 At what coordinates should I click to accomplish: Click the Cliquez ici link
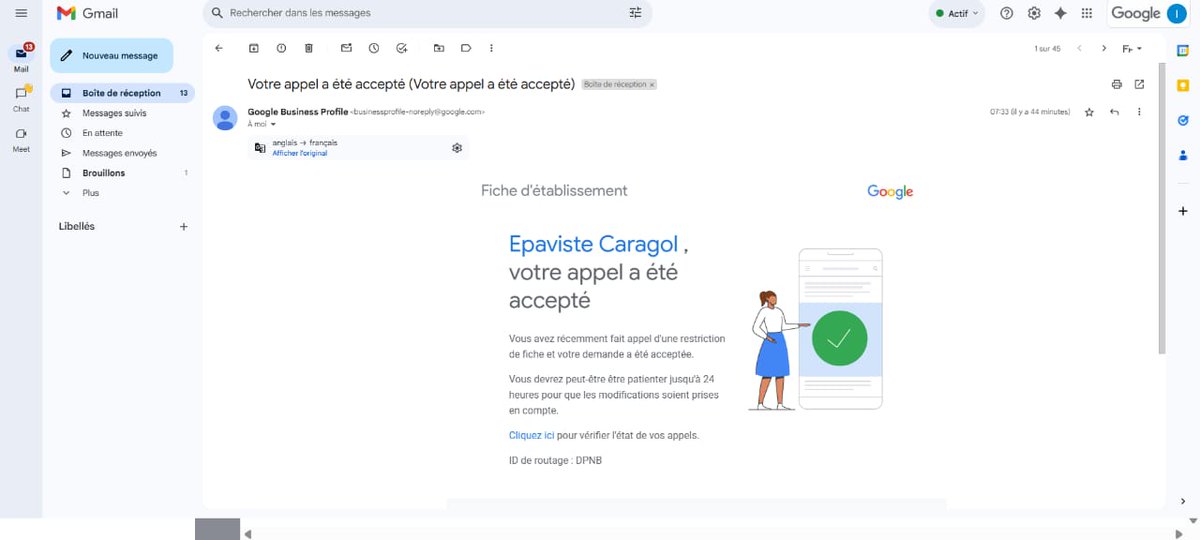(532, 435)
